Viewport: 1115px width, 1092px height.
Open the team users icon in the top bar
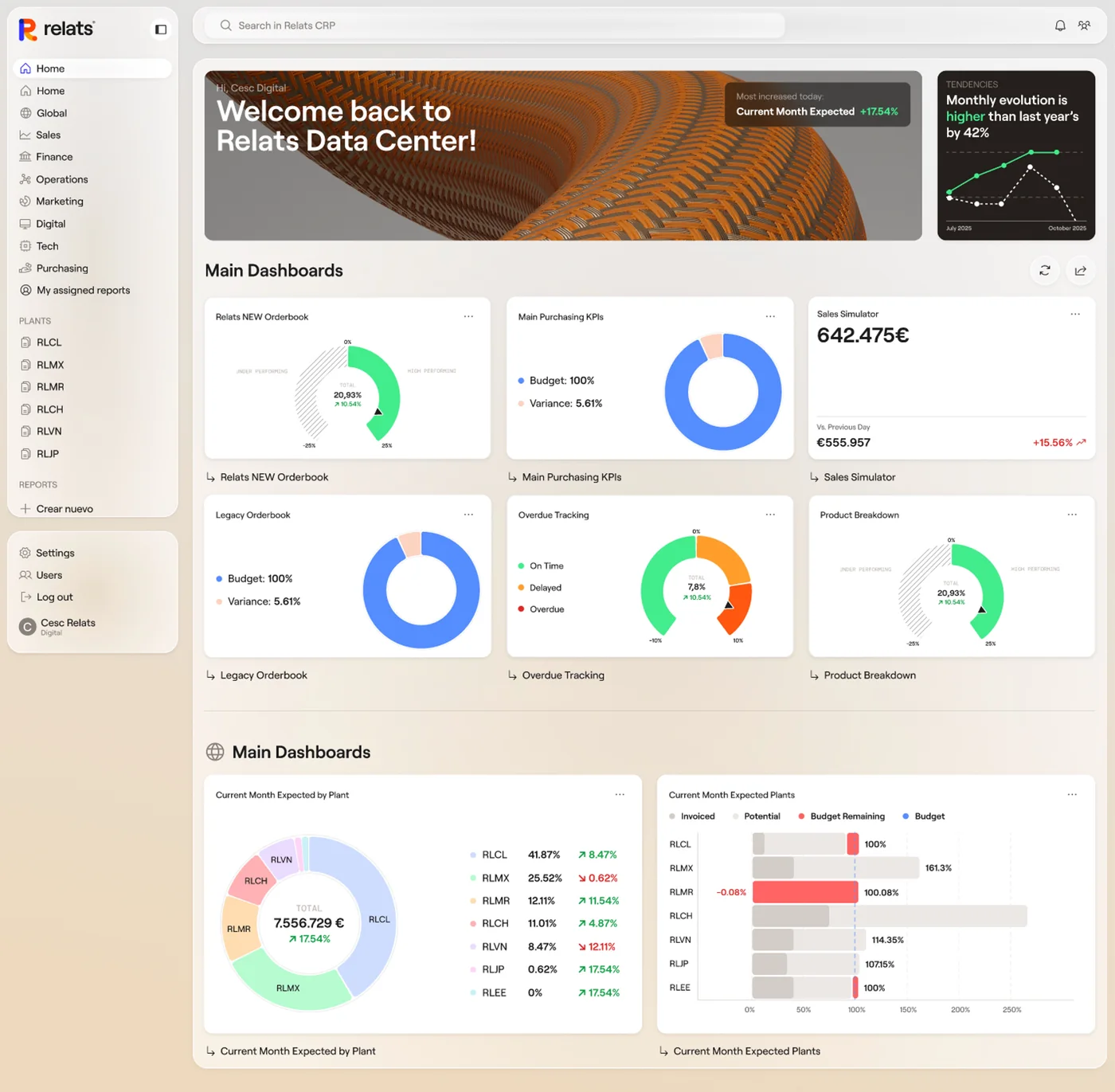pyautogui.click(x=1084, y=25)
